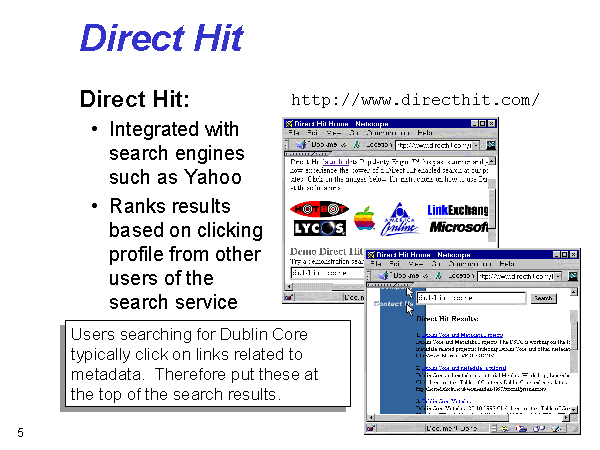The height and width of the screenshot is (450, 600).
Task: Click the page proxy icon beside Location, results window
Action: click(439, 276)
